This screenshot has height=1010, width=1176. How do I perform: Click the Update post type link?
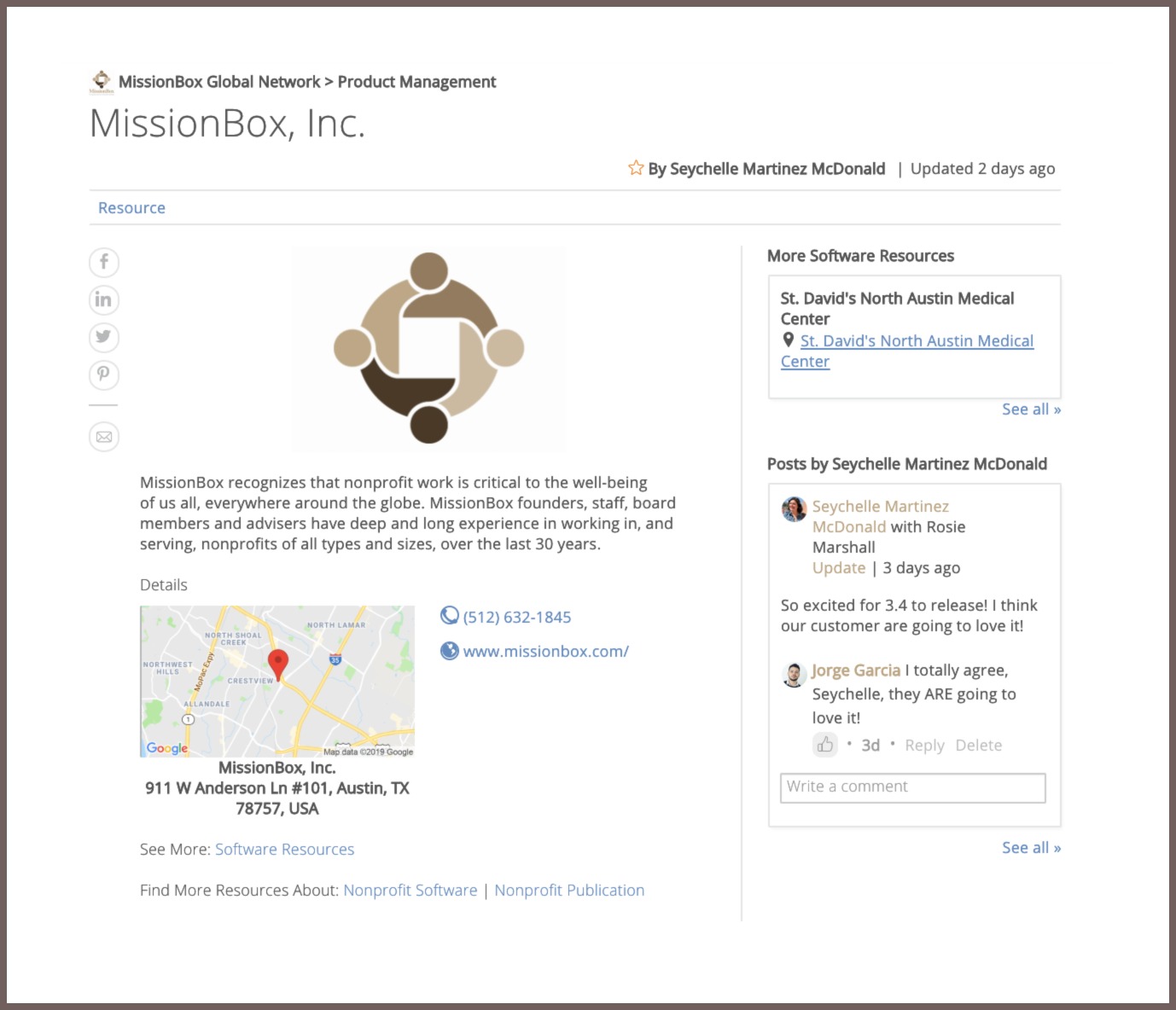839,568
